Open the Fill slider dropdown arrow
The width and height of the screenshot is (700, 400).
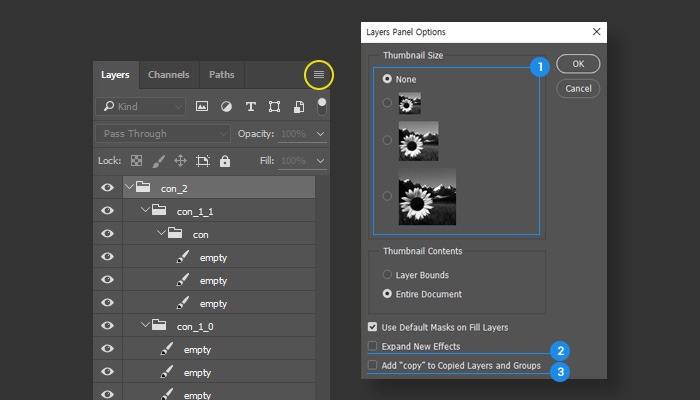[x=320, y=161]
